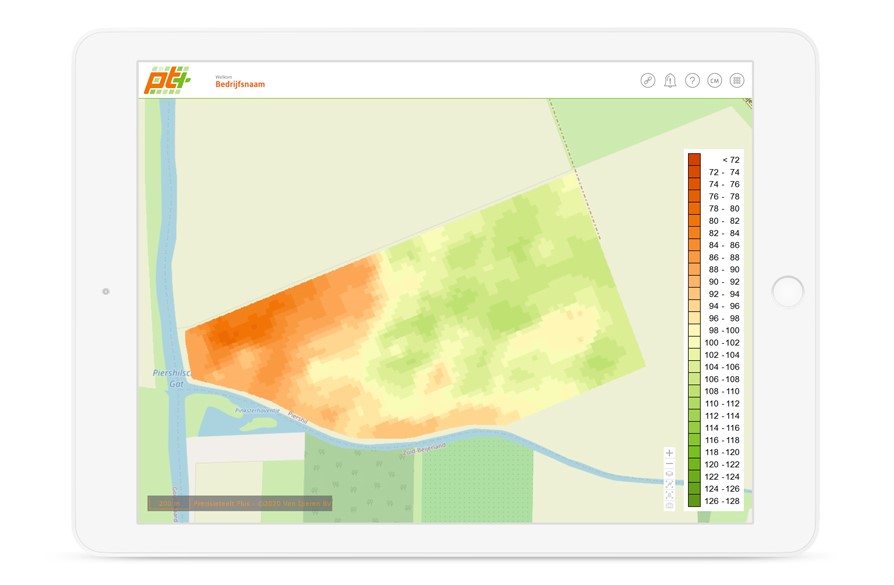Viewport: 894px width, 585px height.
Task: Click the CM user avatar icon
Action: coord(714,81)
